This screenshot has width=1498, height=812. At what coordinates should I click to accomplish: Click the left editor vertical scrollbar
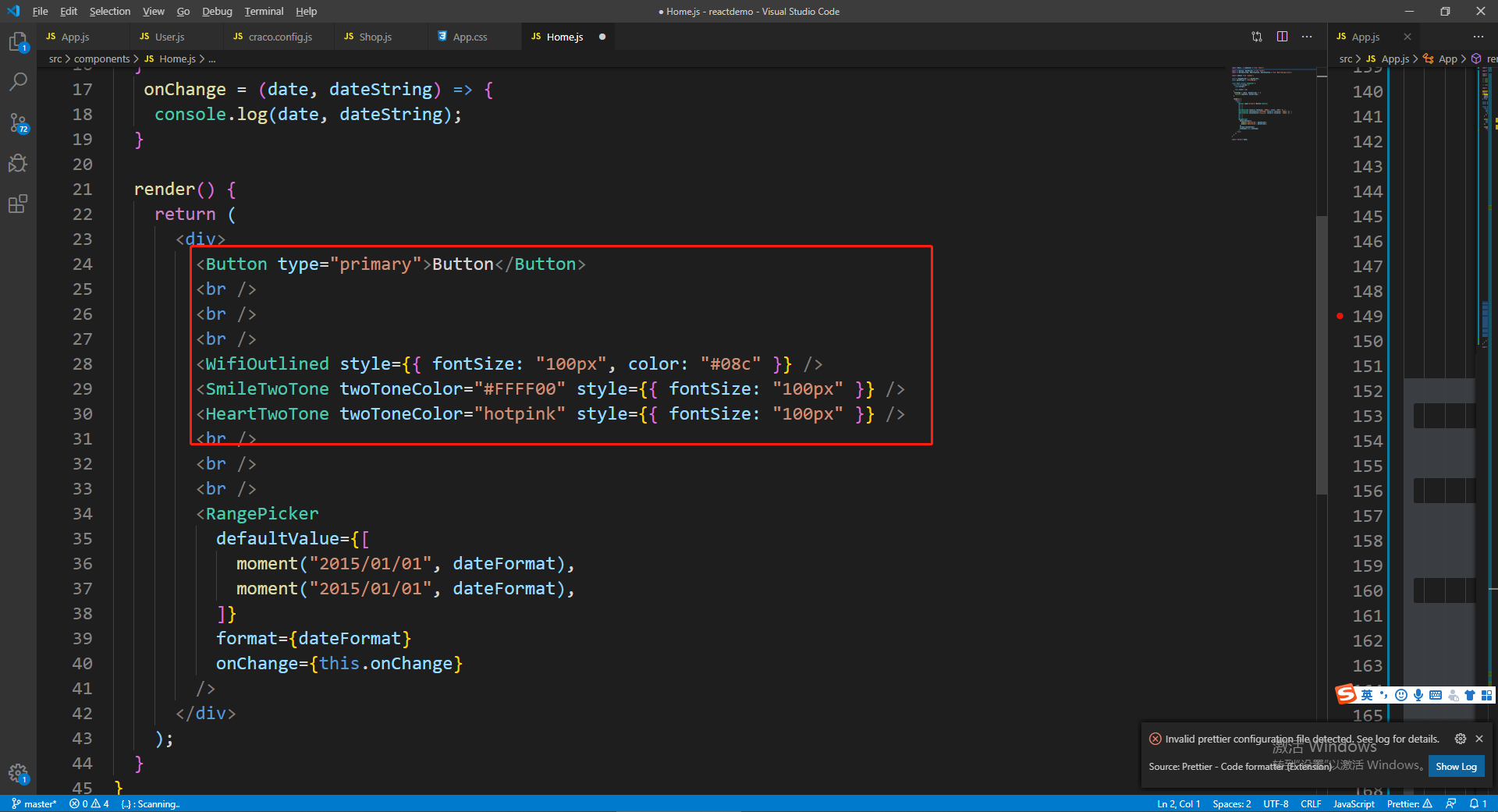point(1321,355)
